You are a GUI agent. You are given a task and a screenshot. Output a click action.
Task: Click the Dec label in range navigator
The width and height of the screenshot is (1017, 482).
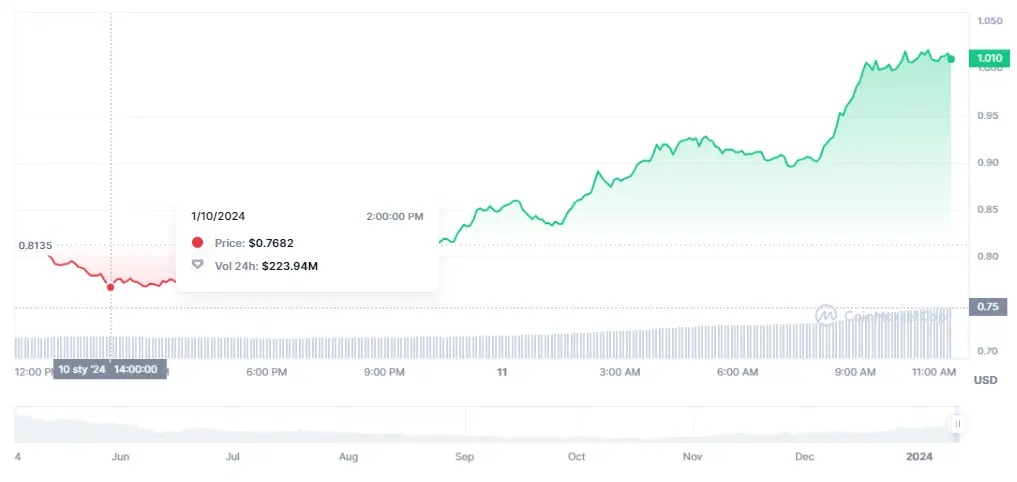[805, 456]
